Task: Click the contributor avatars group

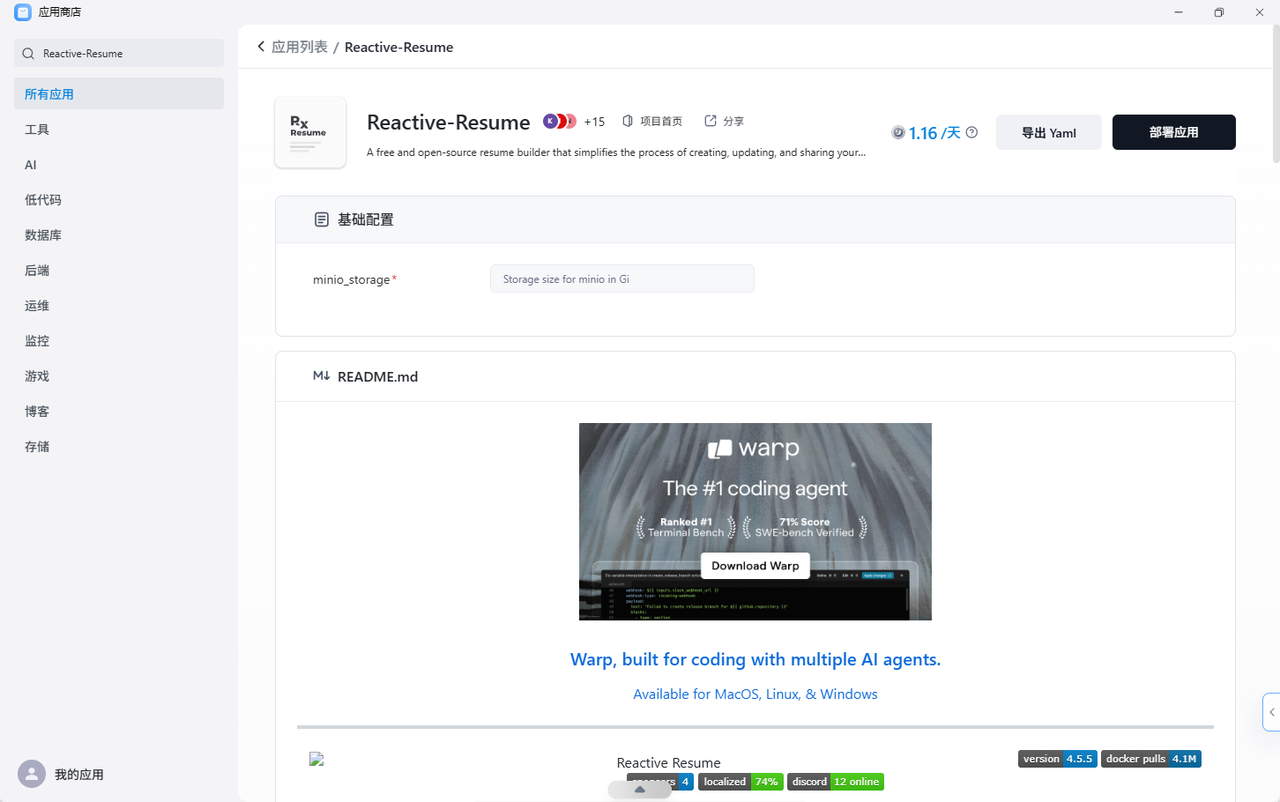Action: click(560, 121)
